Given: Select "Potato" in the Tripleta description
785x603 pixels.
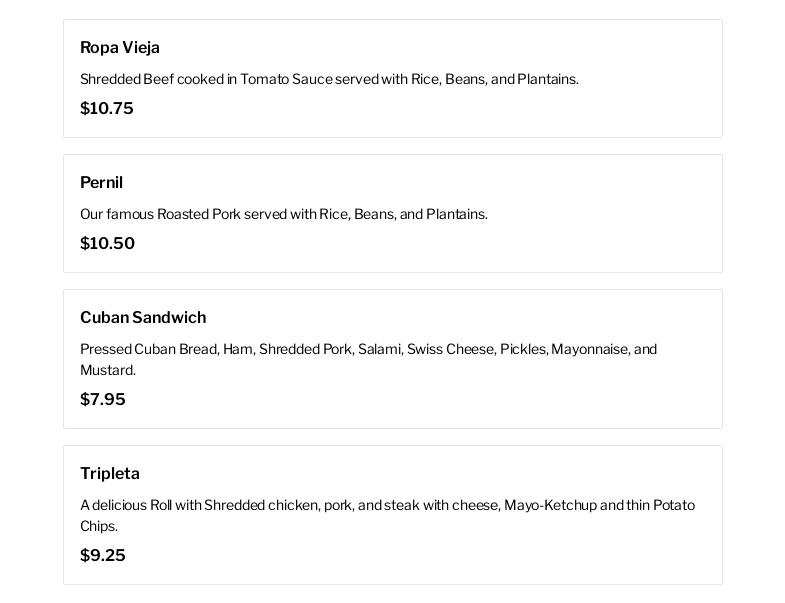Looking at the screenshot, I should pos(674,506).
